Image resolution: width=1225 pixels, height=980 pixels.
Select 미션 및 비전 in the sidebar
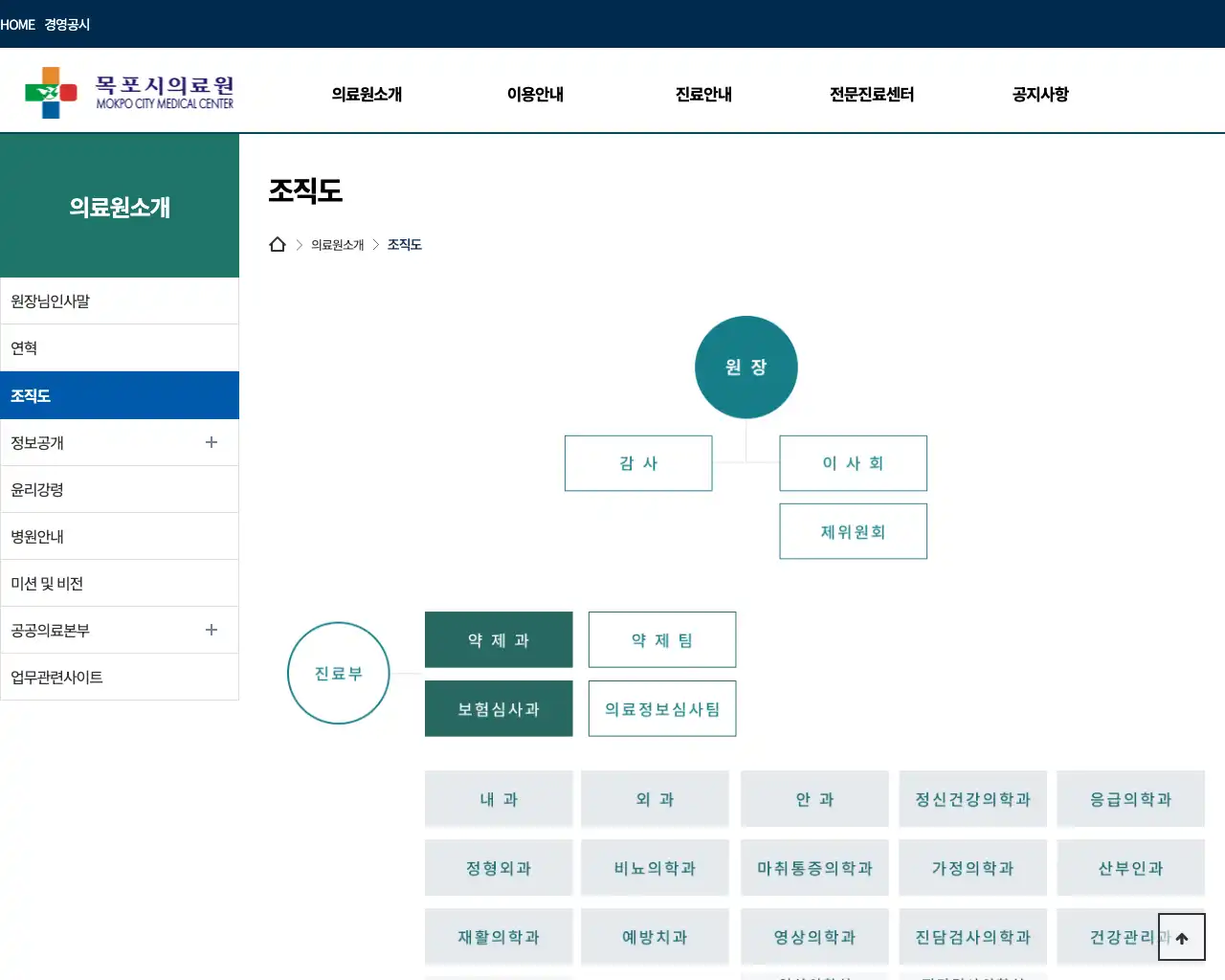44,583
